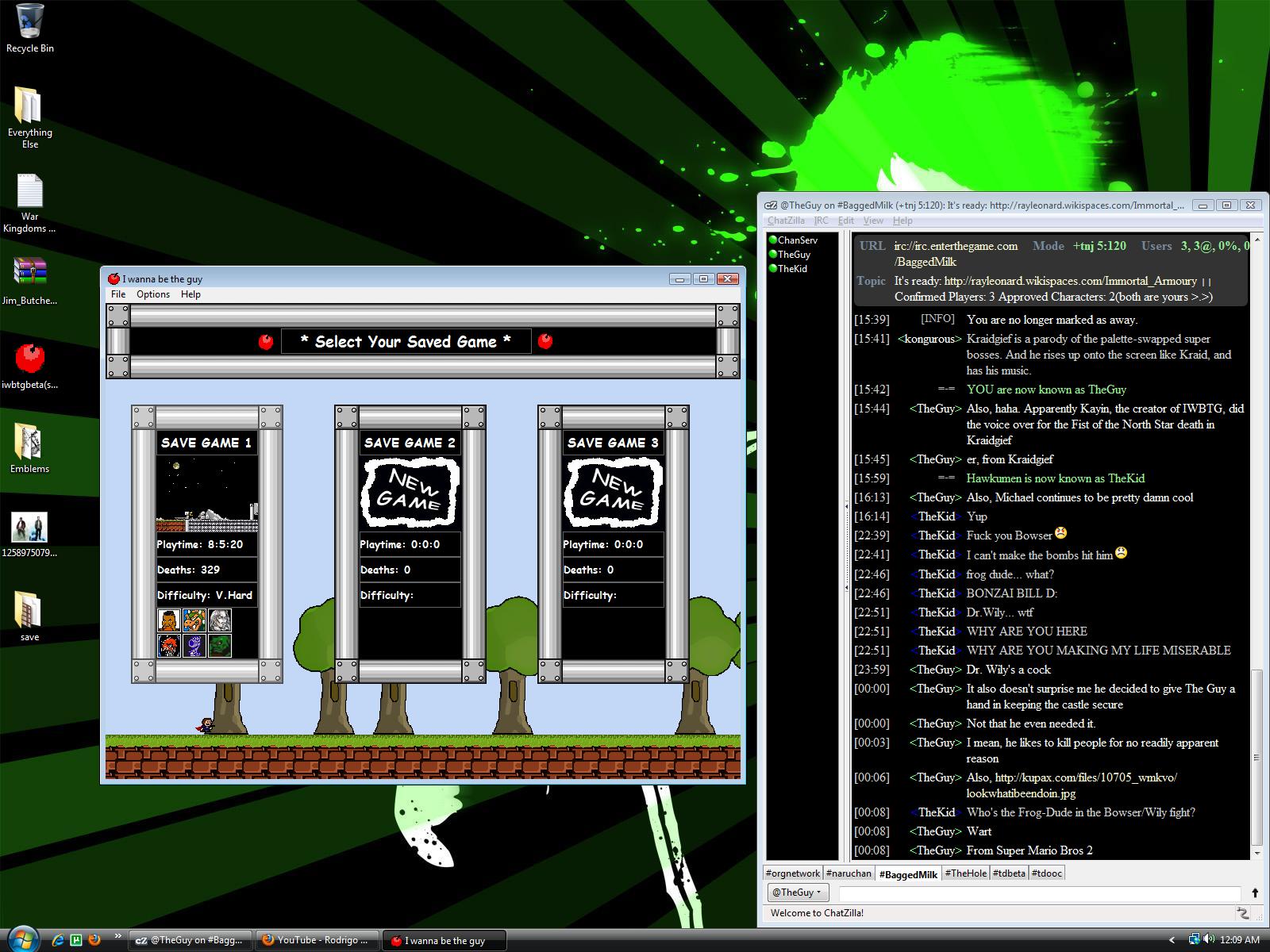
Task: Click The Kid character sprite on the ground
Action: (x=205, y=726)
